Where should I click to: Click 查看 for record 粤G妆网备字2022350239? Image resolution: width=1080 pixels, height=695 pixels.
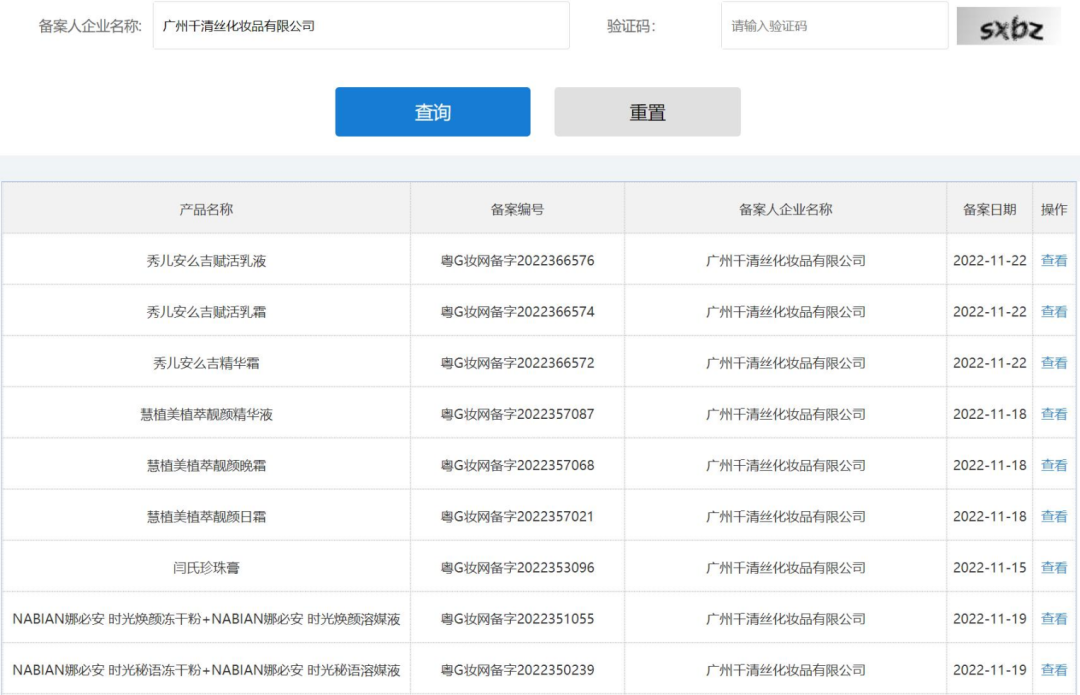click(1054, 670)
